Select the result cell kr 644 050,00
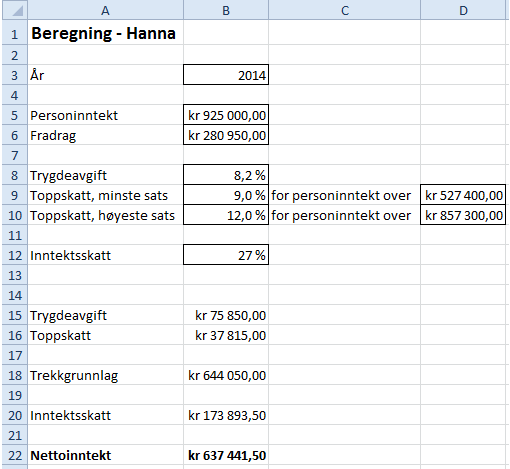This screenshot has width=510, height=469. coord(226,375)
